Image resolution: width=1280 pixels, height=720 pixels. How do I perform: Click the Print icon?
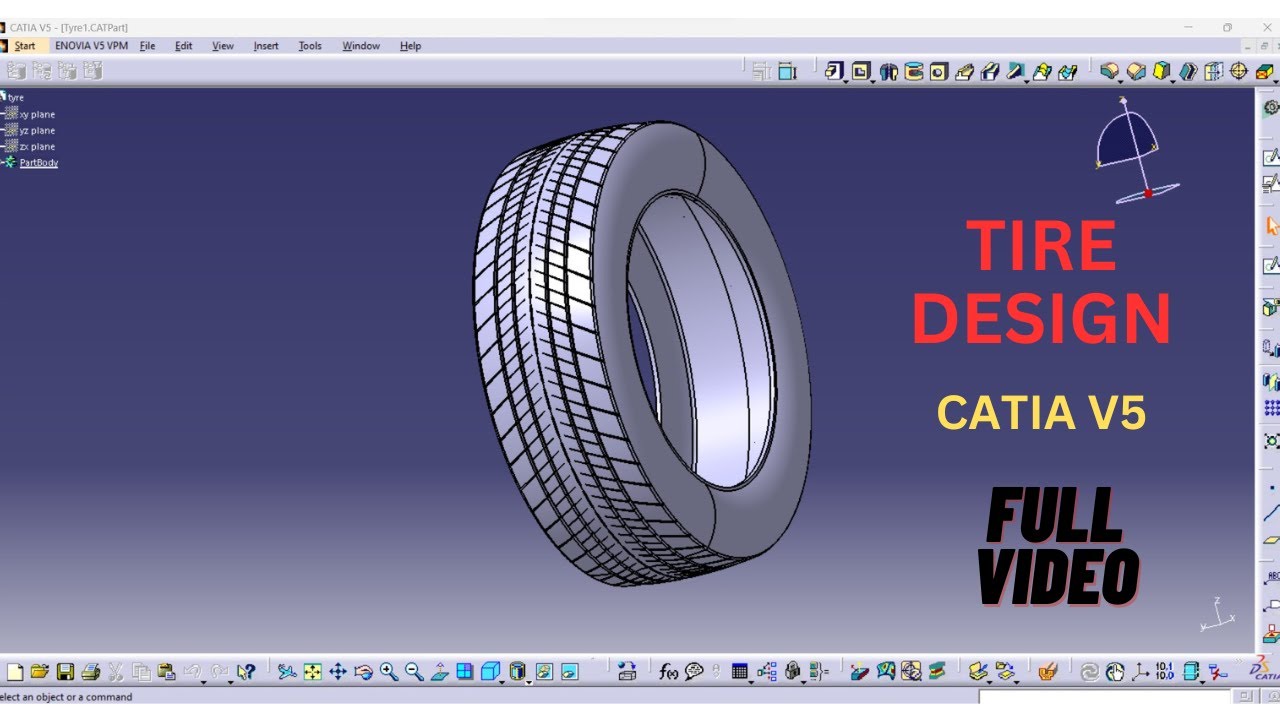coord(91,672)
